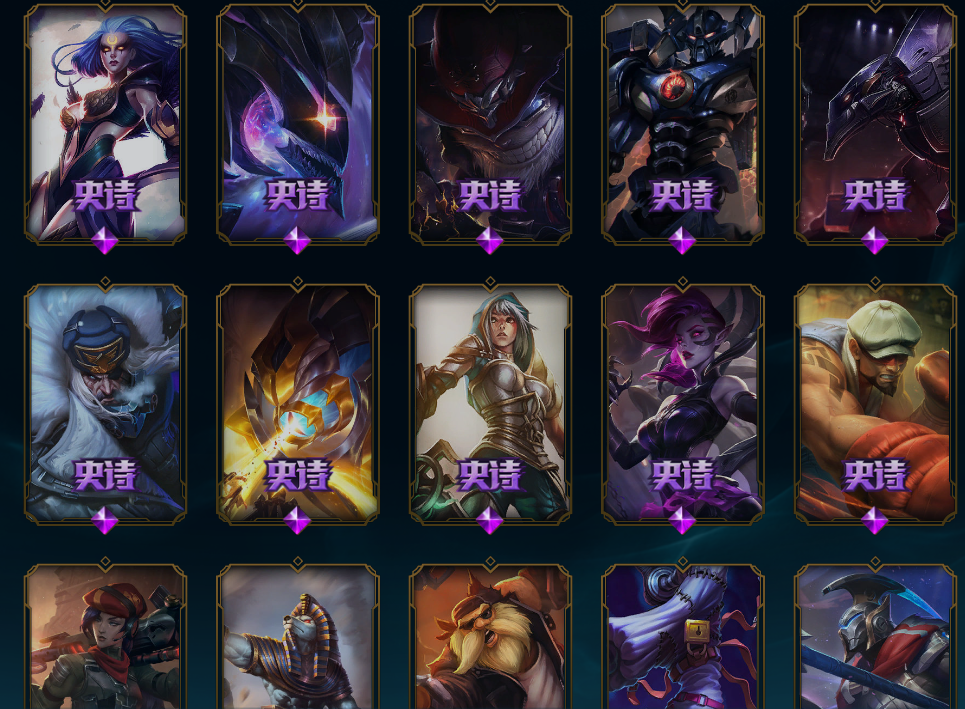965x709 pixels.
Task: Select the stitched purple fist skin card
Action: 683,636
